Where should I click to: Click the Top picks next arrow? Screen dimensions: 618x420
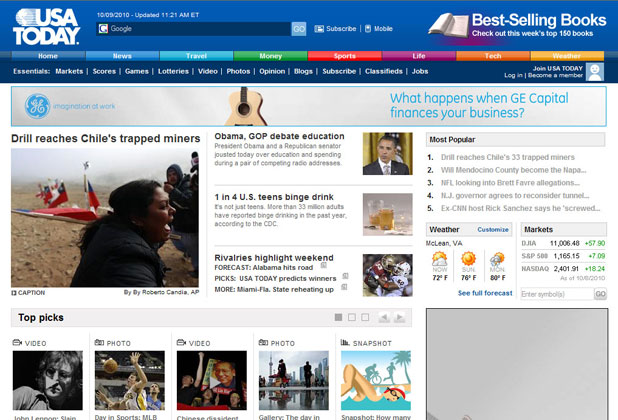click(401, 318)
